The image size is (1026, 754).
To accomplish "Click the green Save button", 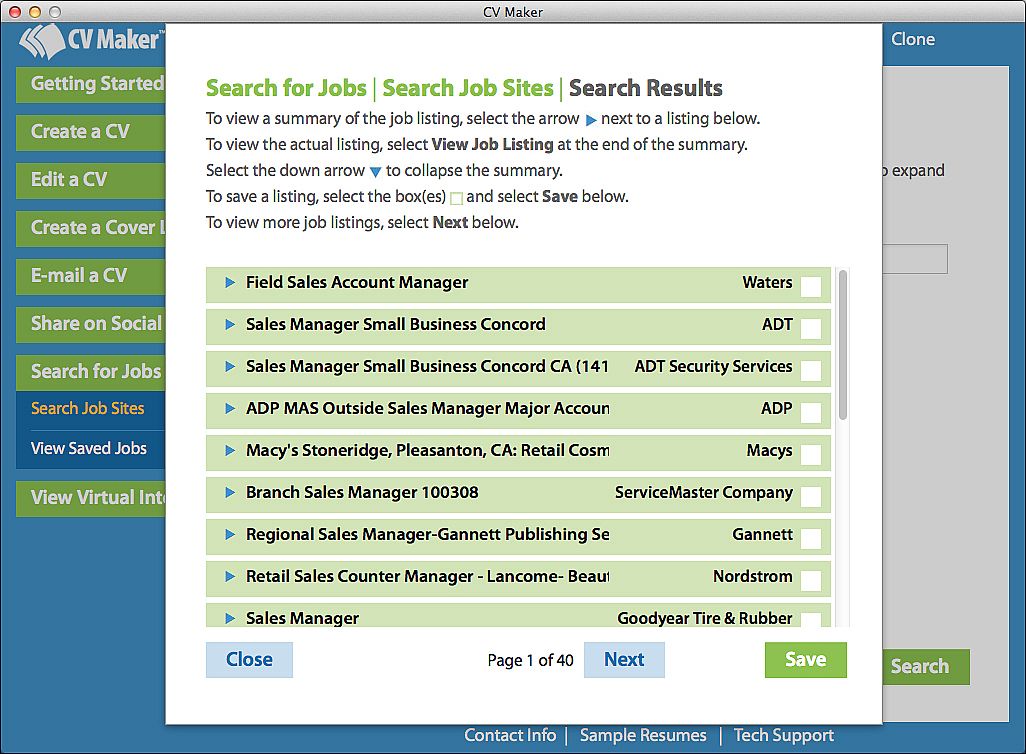I will [x=805, y=660].
